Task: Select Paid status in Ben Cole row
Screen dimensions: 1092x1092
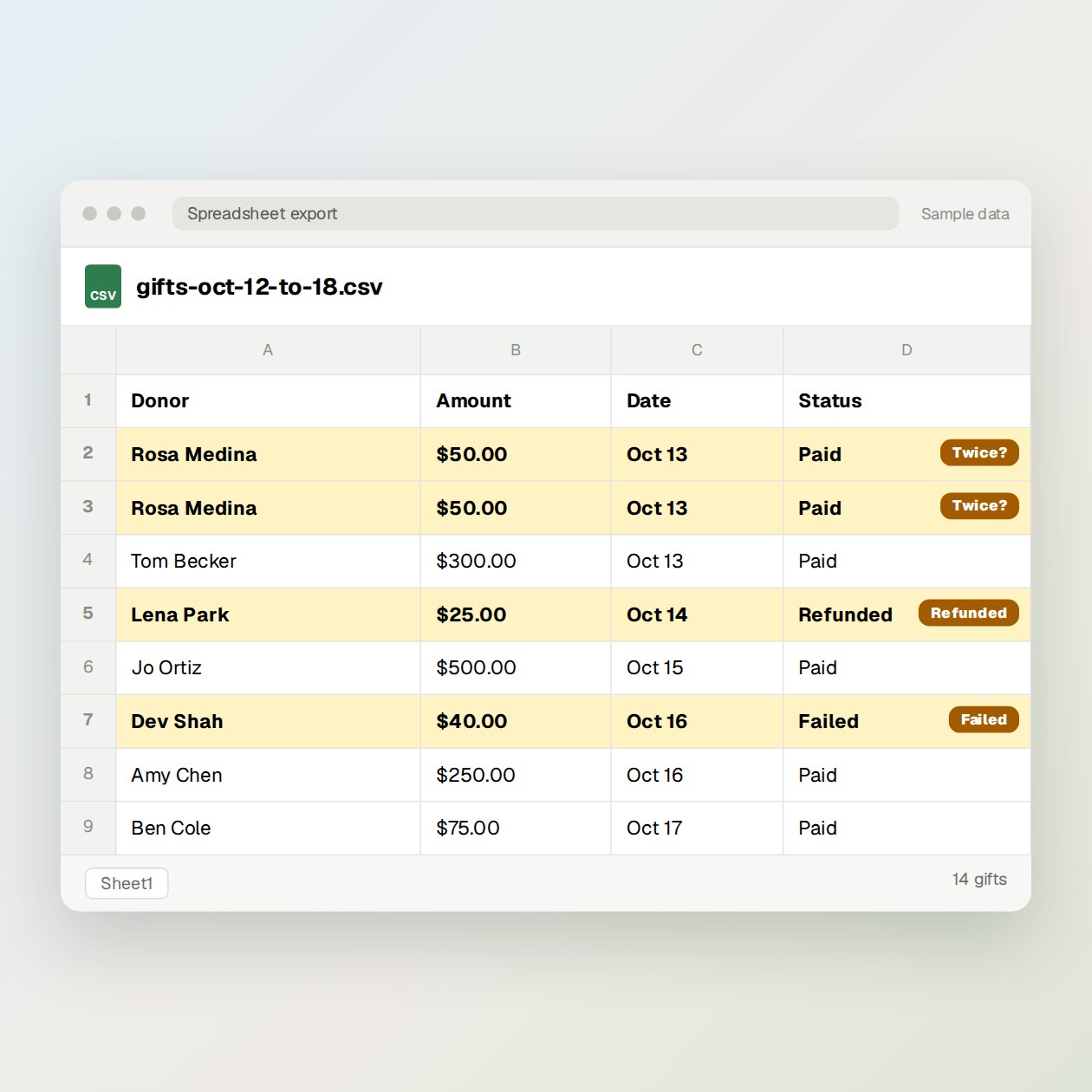Action: pyautogui.click(x=907, y=828)
